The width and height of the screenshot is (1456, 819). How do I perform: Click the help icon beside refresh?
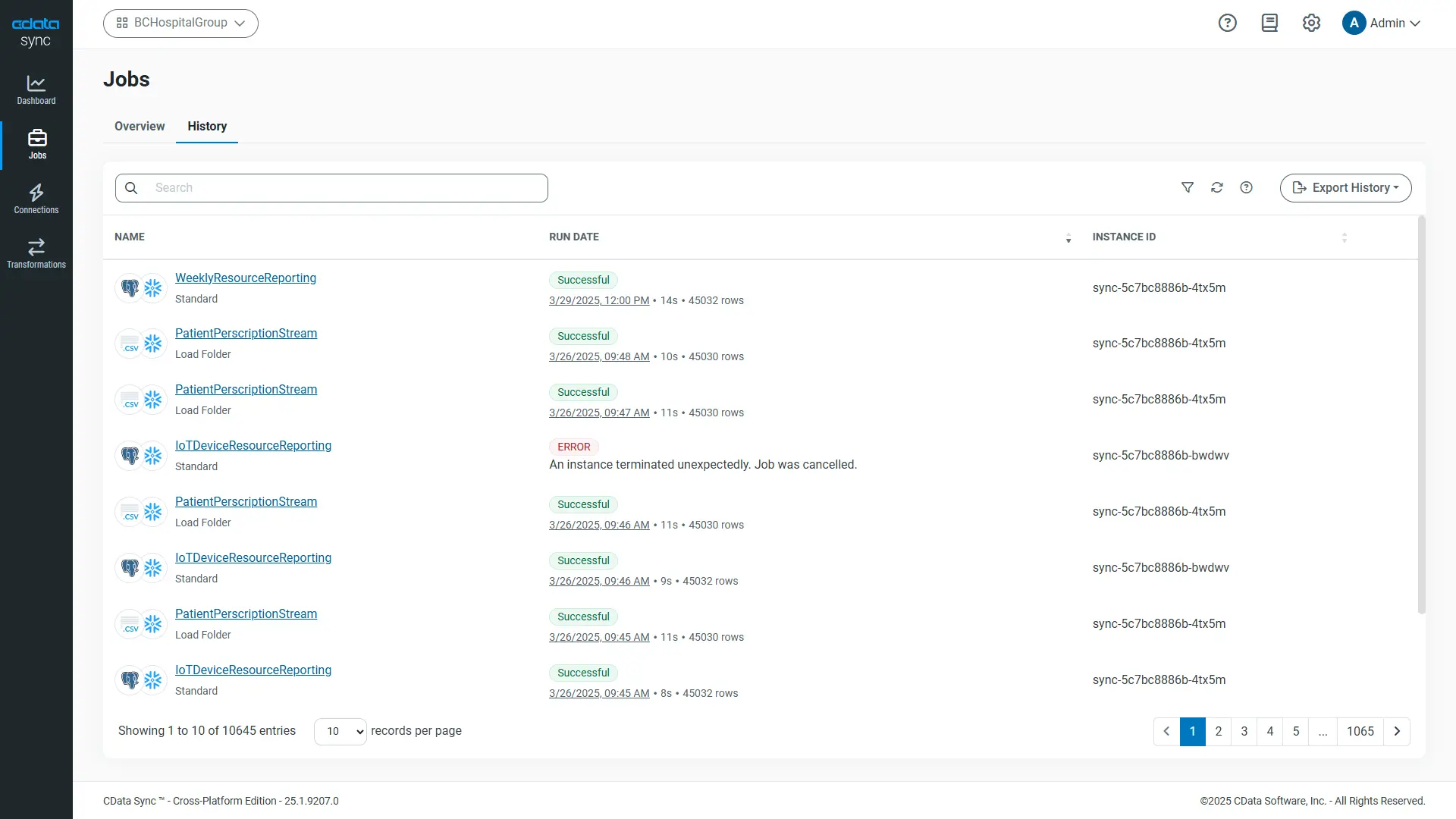coord(1246,187)
